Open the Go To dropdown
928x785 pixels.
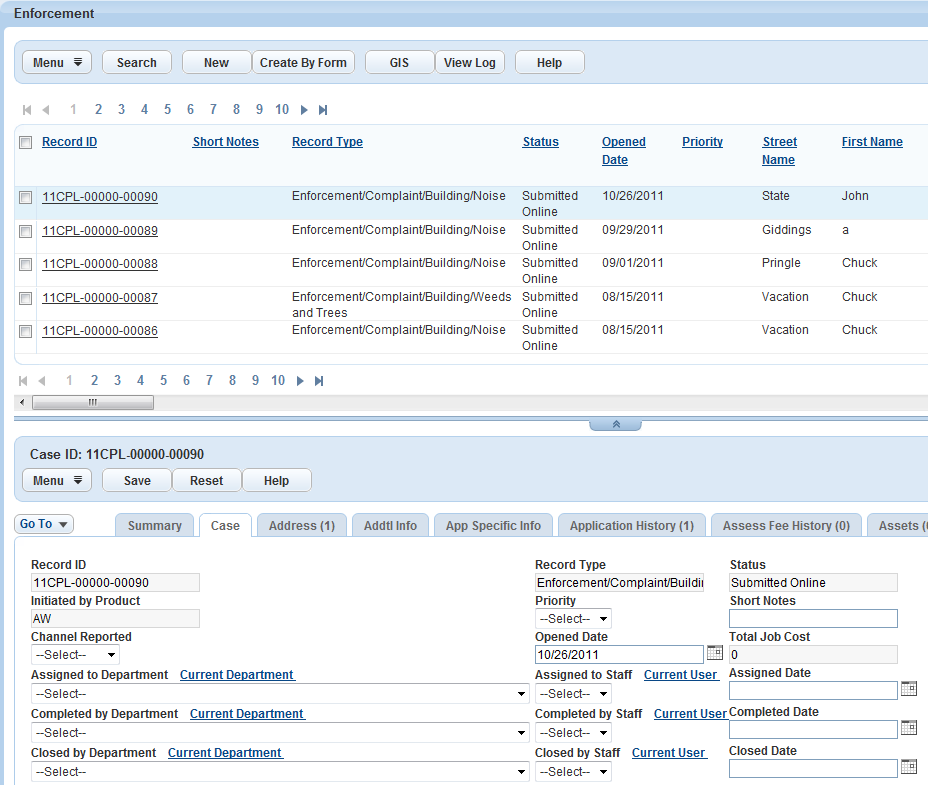(x=44, y=524)
